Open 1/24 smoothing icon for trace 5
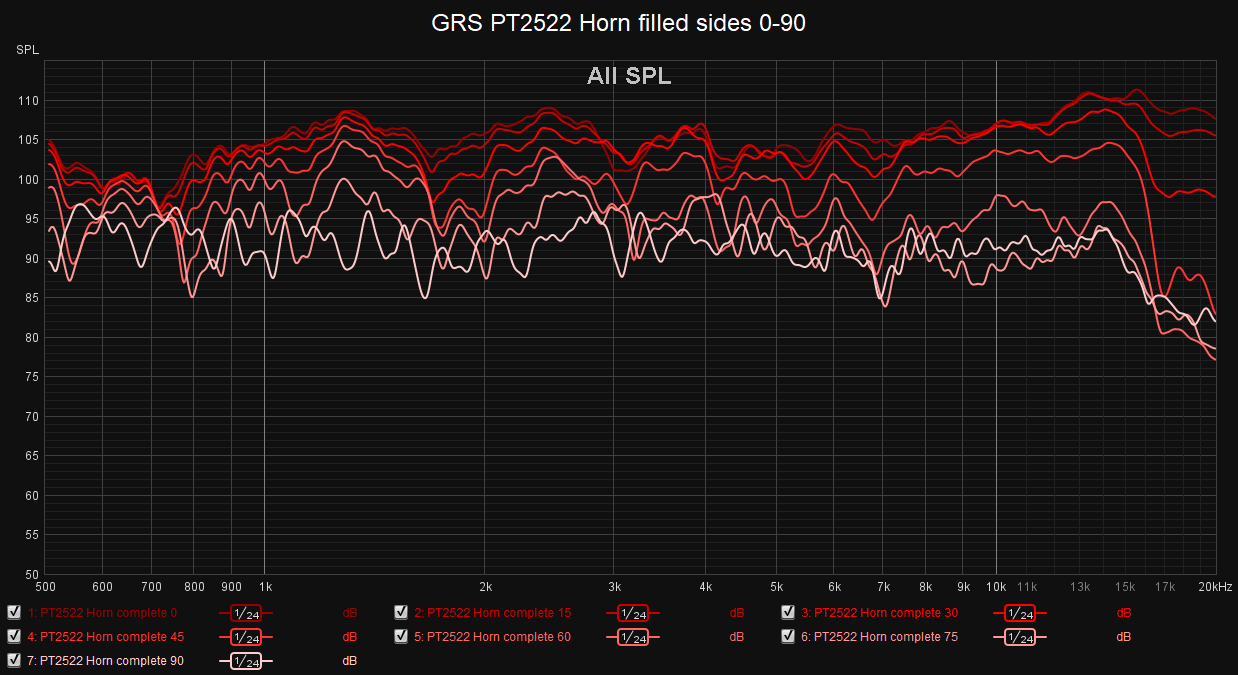This screenshot has height=675, width=1238. coord(633,637)
